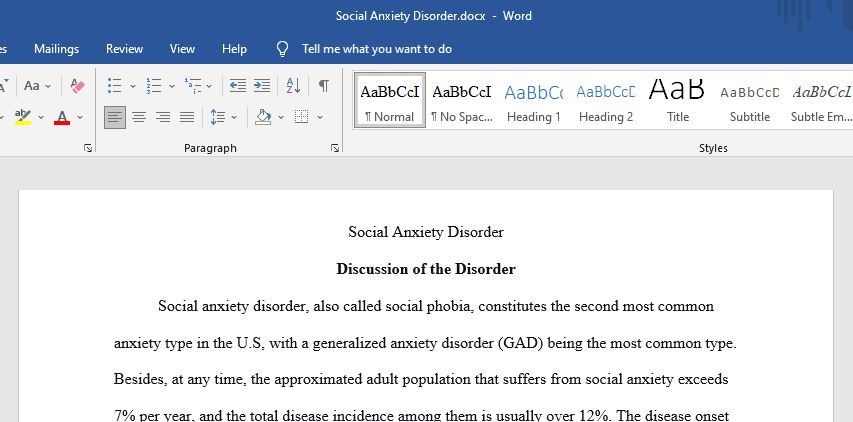853x422 pixels.
Task: Click the 'Discussion of the Disorder' heading
Action: [426, 269]
